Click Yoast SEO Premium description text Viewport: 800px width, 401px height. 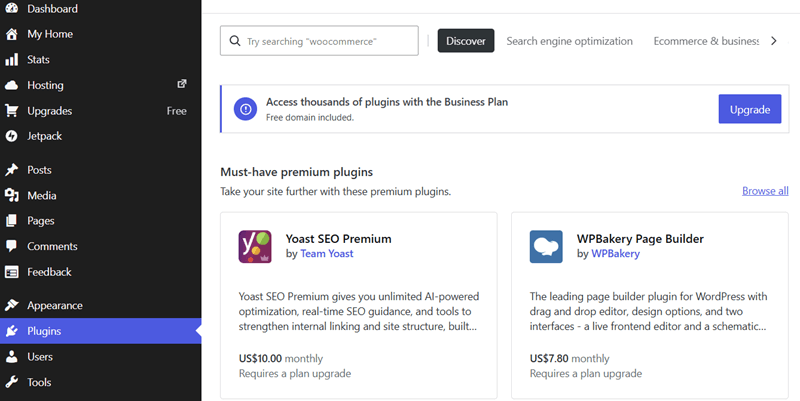click(x=359, y=311)
